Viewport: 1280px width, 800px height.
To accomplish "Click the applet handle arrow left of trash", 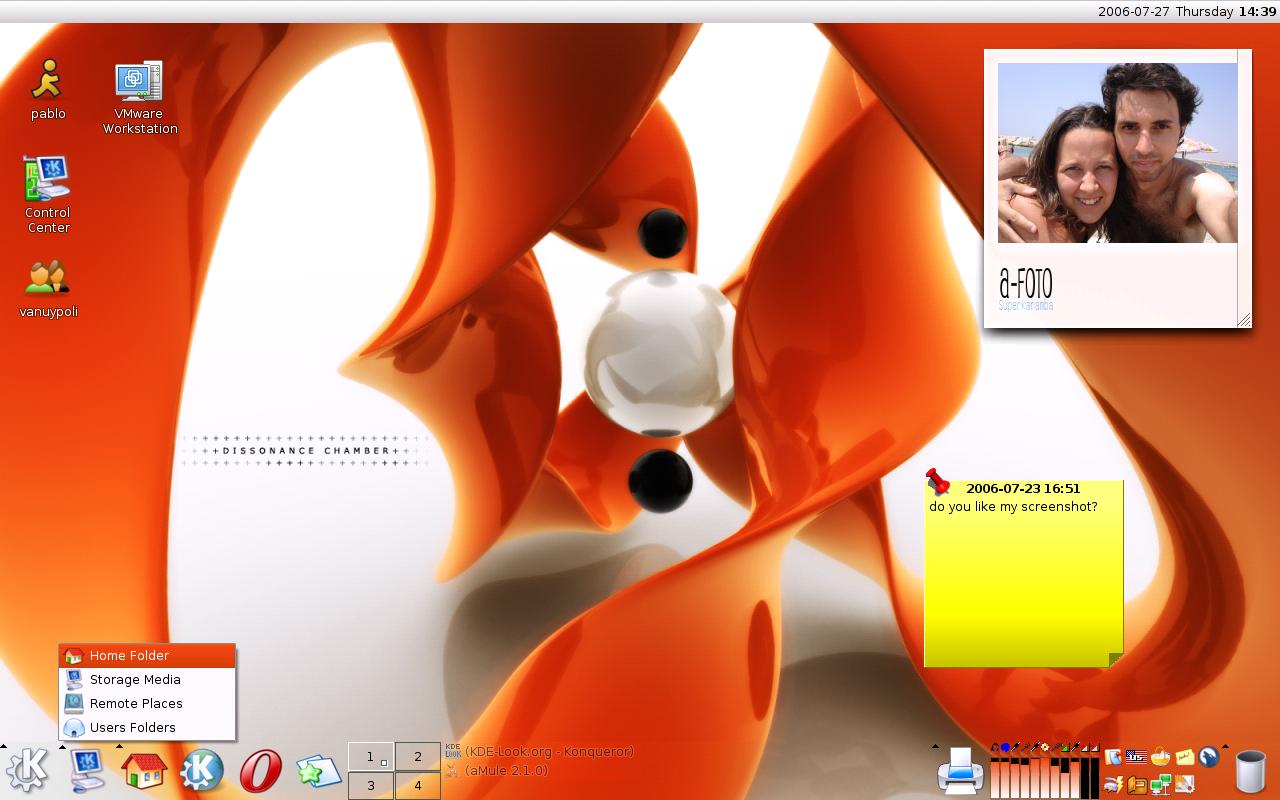I will [x=1225, y=746].
